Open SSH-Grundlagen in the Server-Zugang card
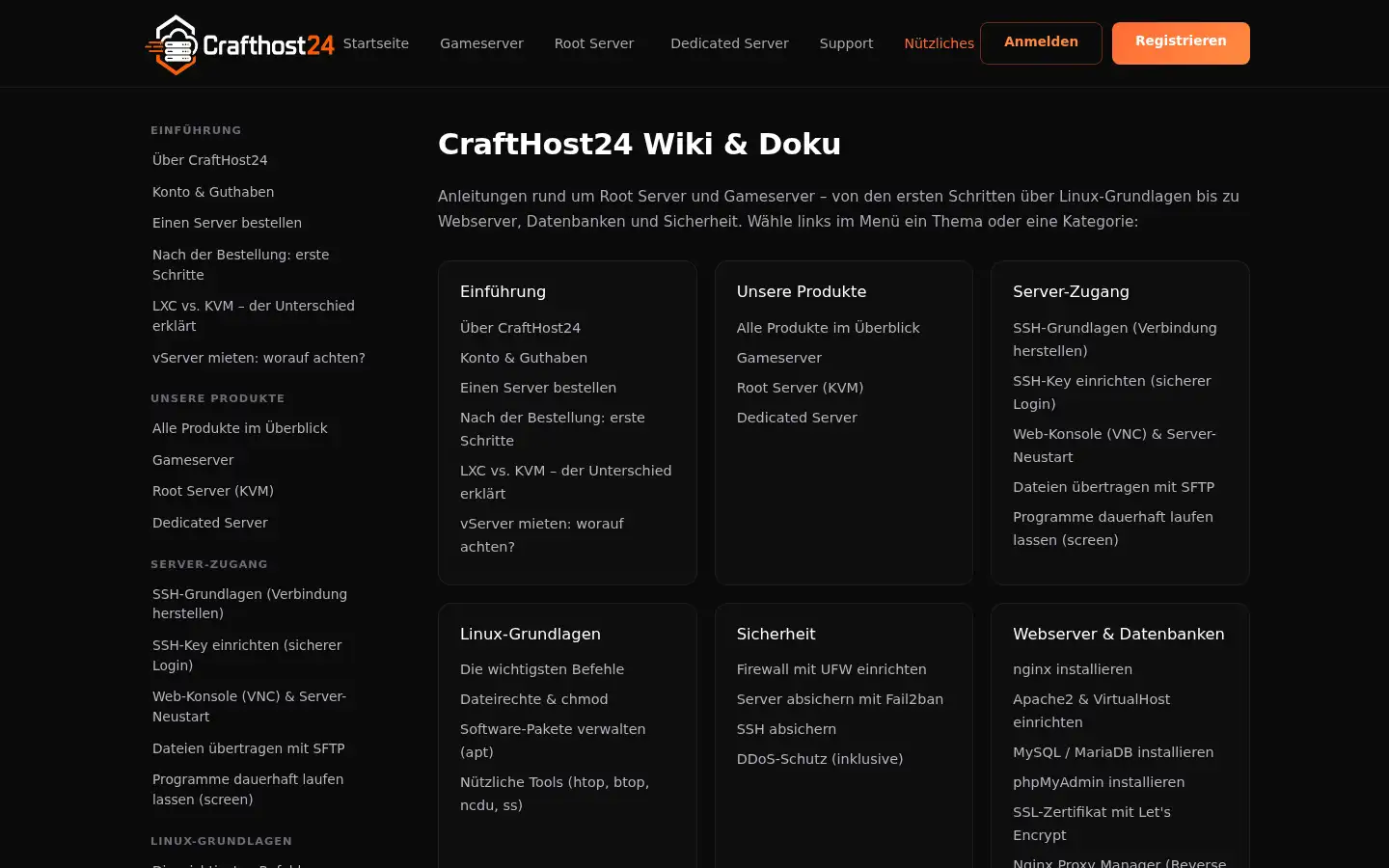Viewport: 1389px width, 868px height. point(1115,339)
